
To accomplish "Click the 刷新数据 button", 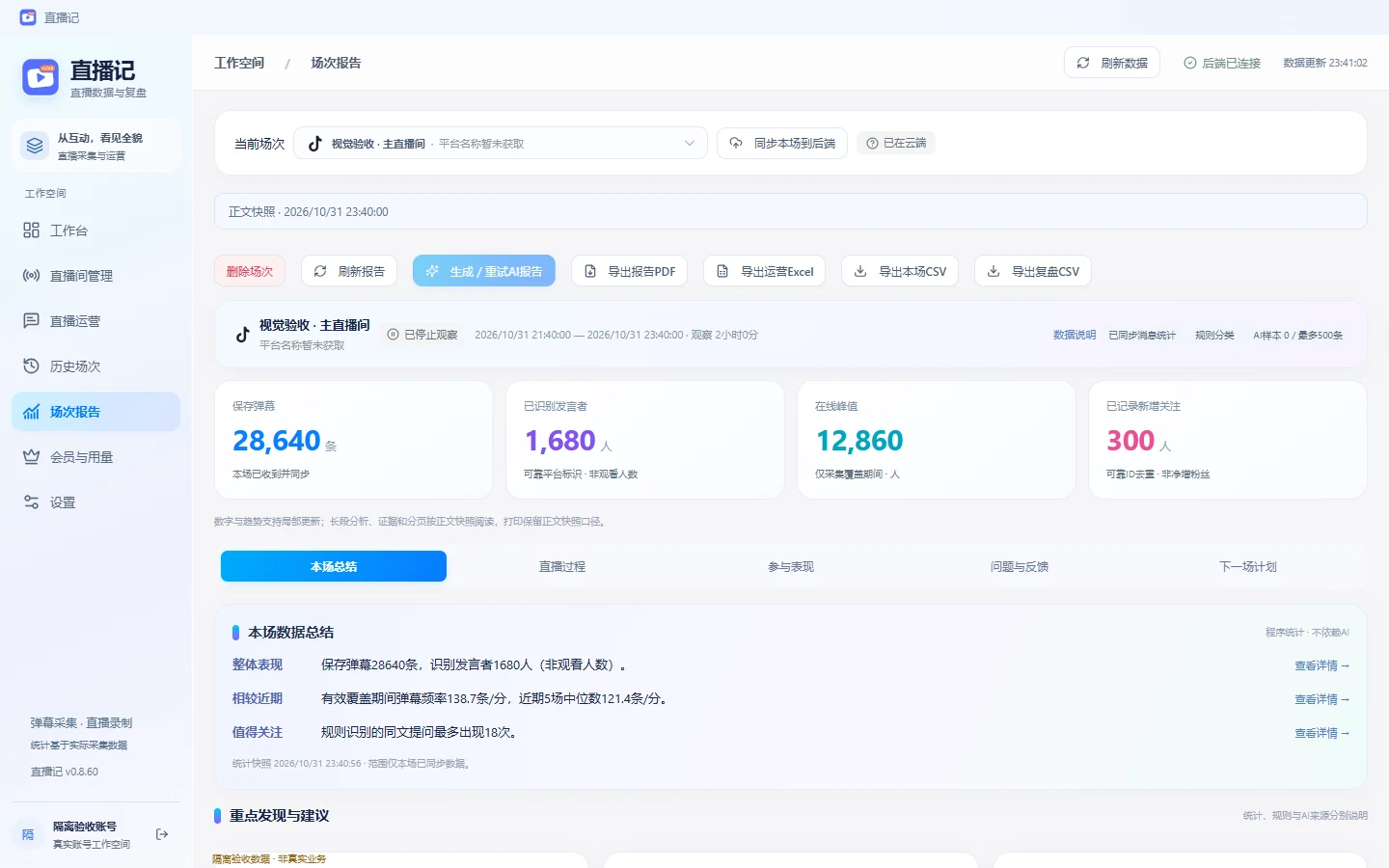I will (1112, 63).
